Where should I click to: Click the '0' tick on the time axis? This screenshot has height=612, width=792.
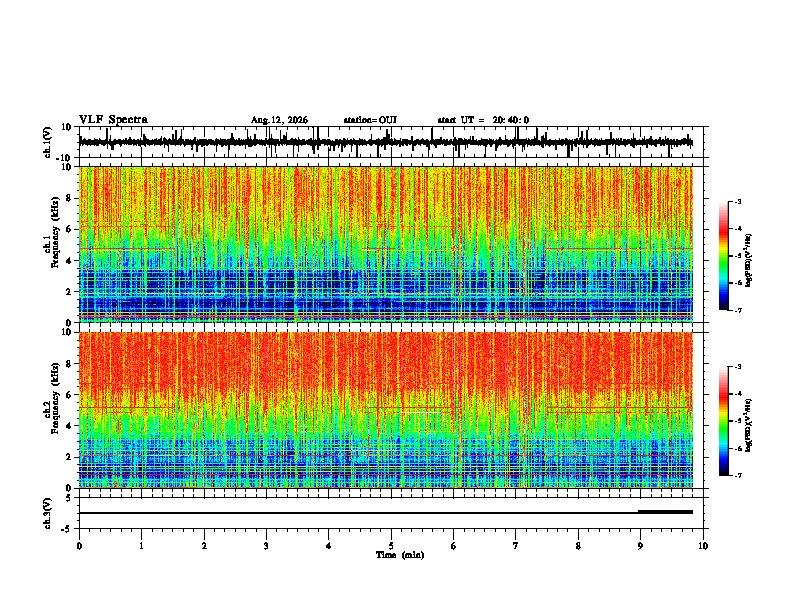pyautogui.click(x=79, y=546)
